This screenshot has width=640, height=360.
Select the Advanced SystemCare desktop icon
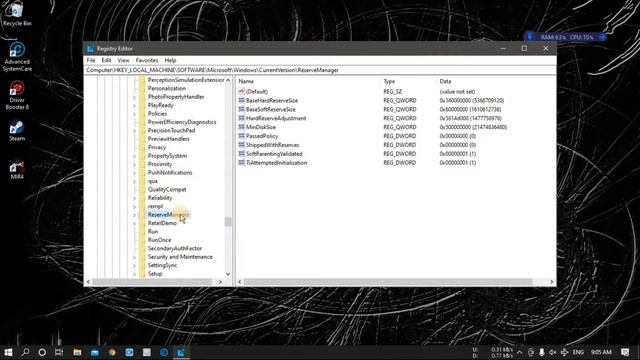(17, 57)
